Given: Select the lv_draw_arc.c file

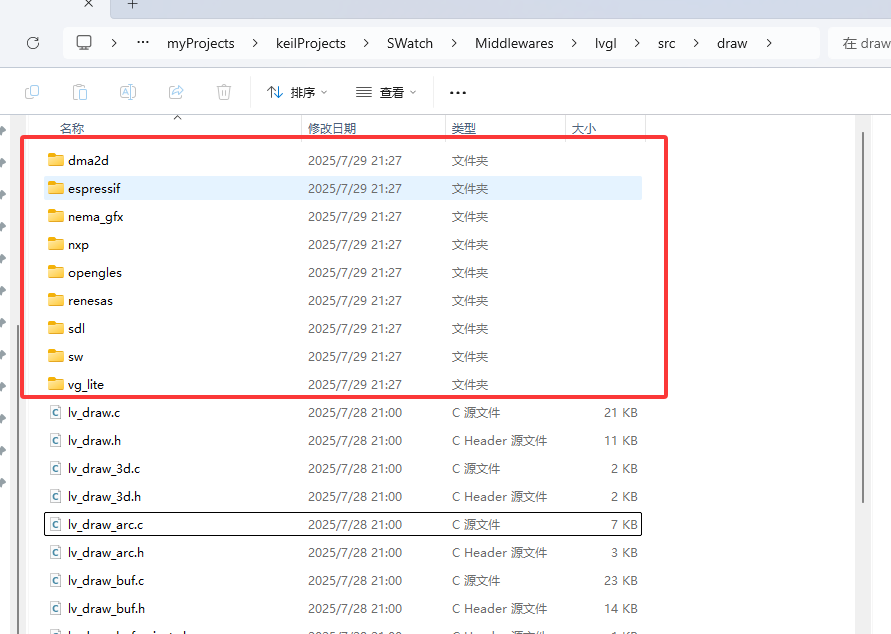Looking at the screenshot, I should (x=105, y=524).
